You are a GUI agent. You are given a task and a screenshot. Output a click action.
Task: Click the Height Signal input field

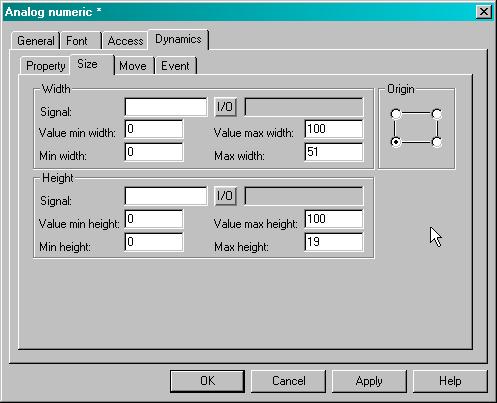tap(166, 196)
